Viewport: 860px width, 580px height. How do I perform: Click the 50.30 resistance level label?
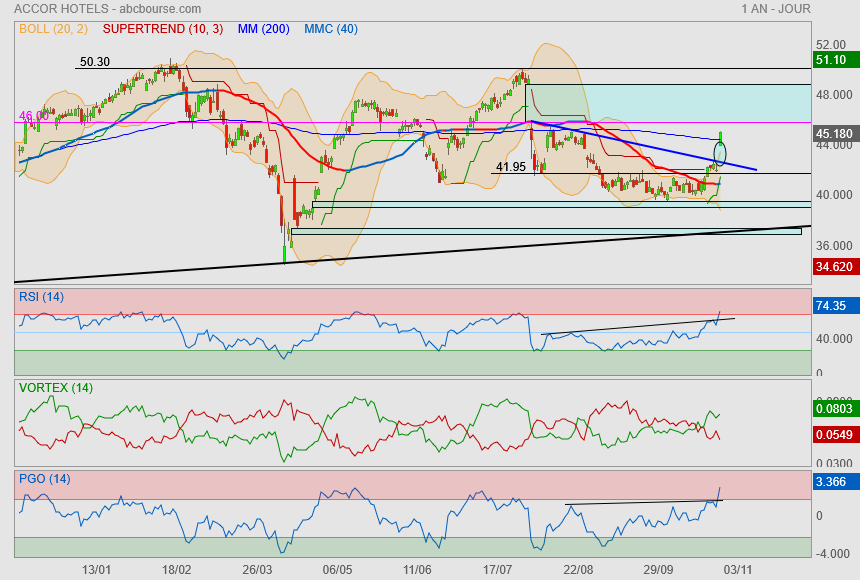pos(94,62)
